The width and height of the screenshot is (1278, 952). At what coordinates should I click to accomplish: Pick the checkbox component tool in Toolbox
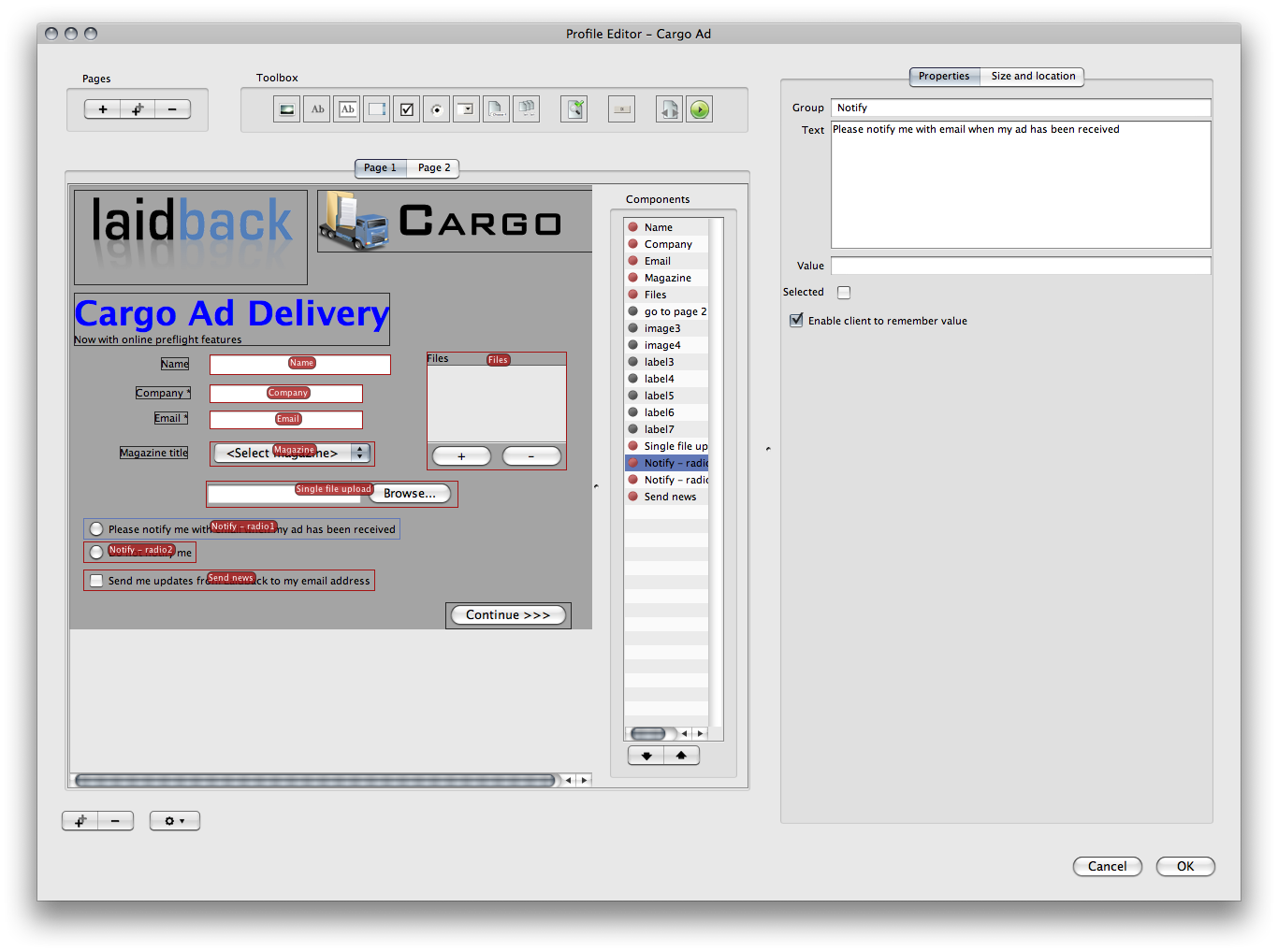pyautogui.click(x=407, y=109)
